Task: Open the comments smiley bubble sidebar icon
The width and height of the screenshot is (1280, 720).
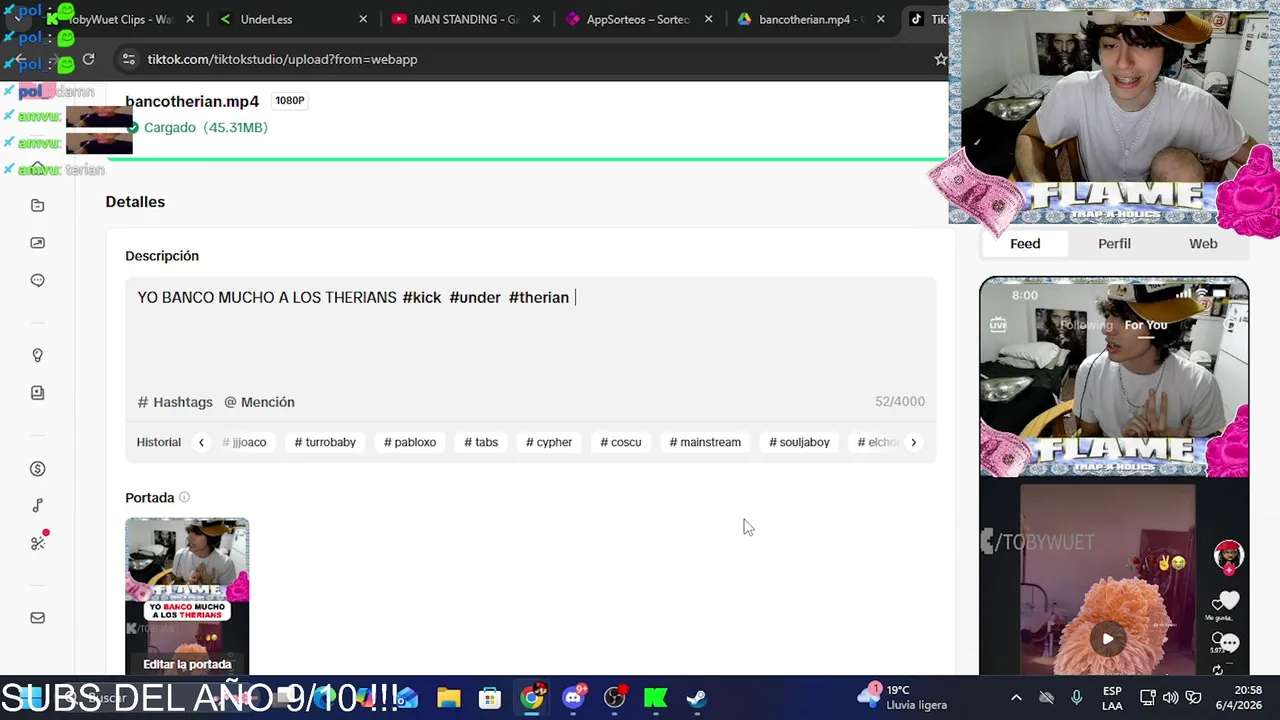Action: tap(38, 281)
